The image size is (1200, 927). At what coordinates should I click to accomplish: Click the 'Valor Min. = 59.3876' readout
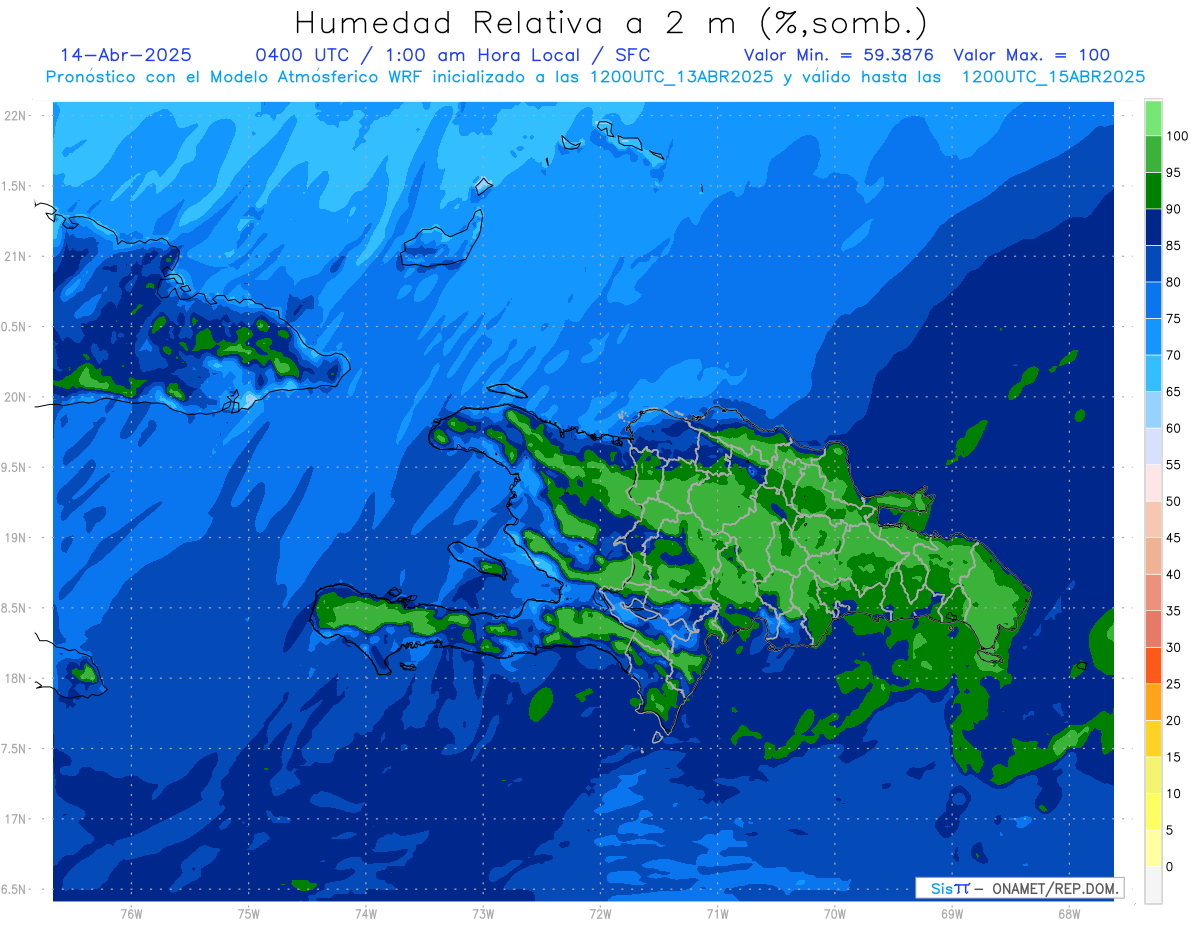pos(839,55)
